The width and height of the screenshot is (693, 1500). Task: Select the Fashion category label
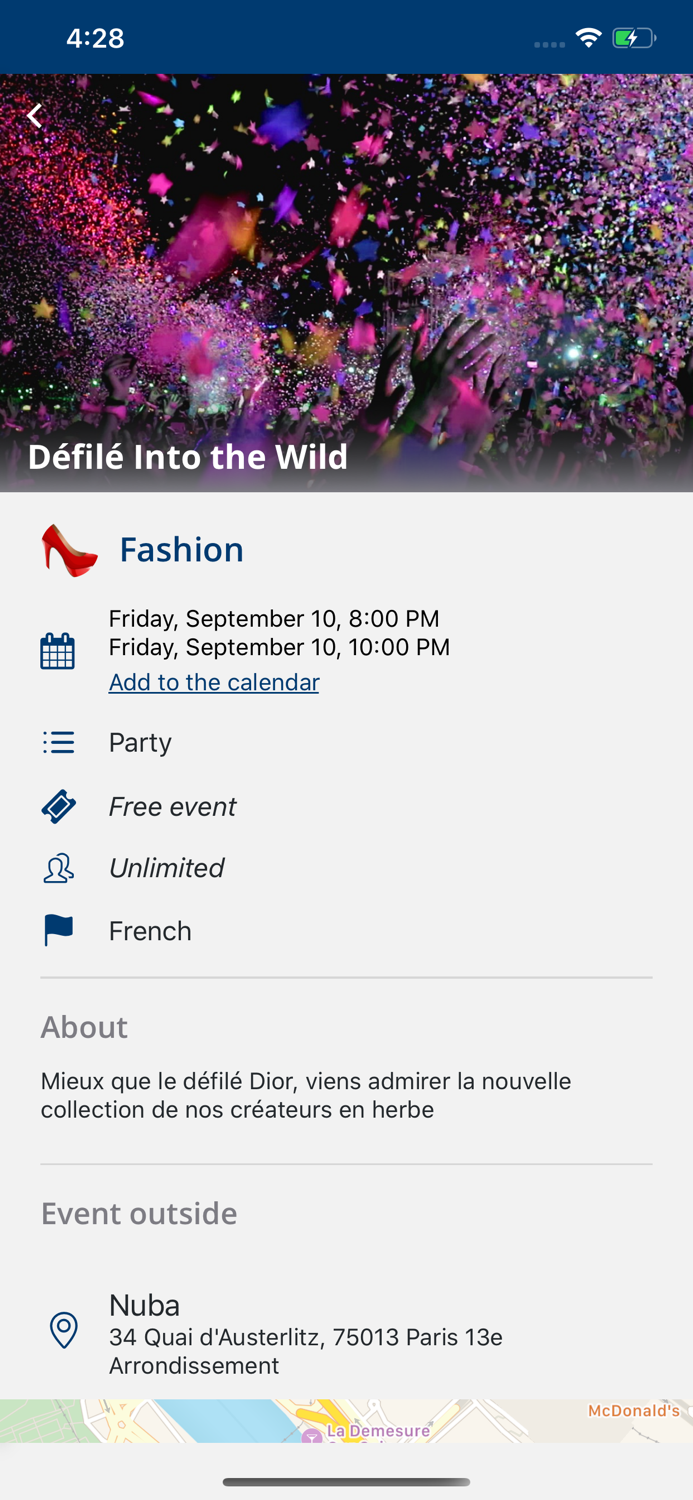181,548
